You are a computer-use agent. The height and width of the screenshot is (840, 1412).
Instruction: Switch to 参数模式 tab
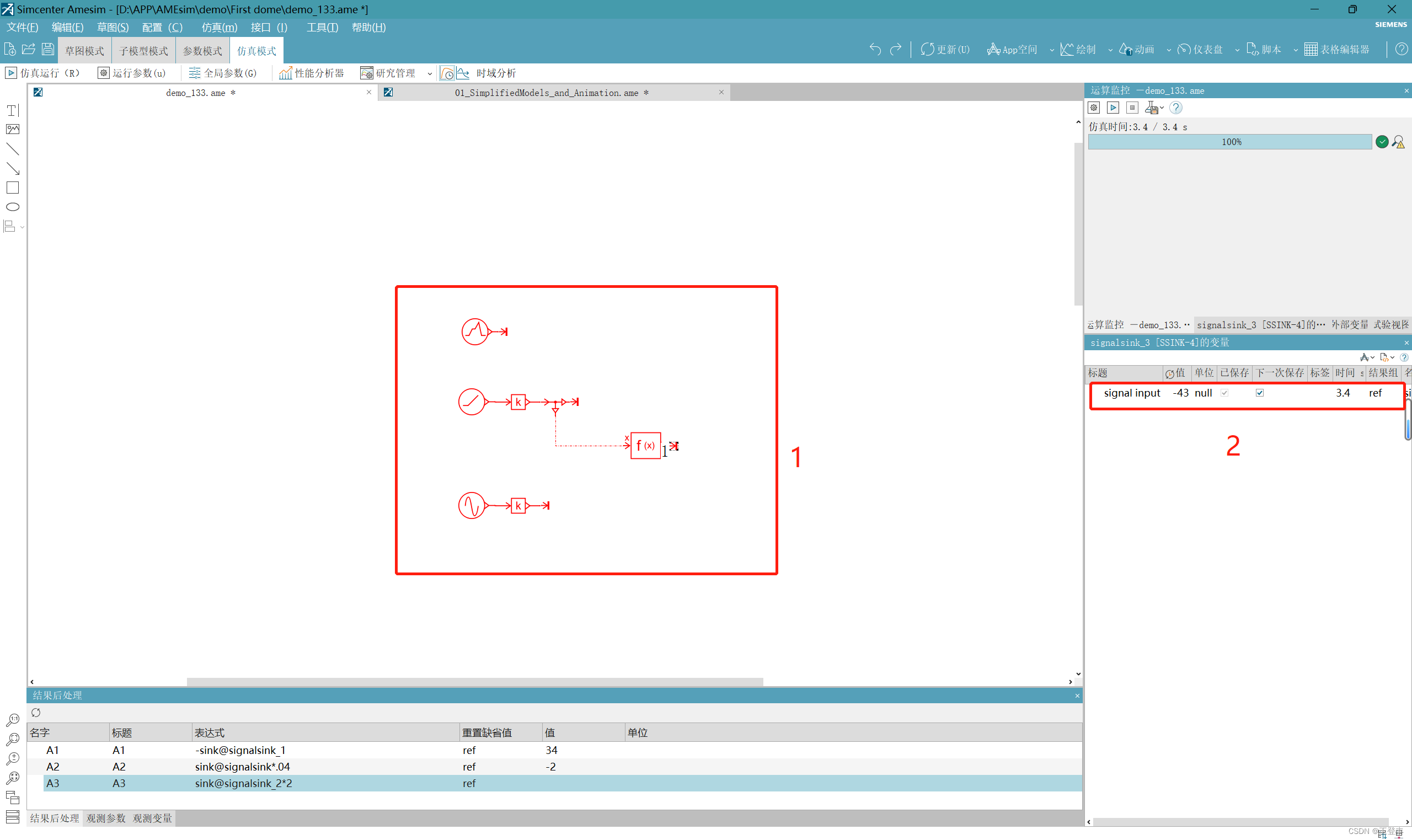[202, 51]
